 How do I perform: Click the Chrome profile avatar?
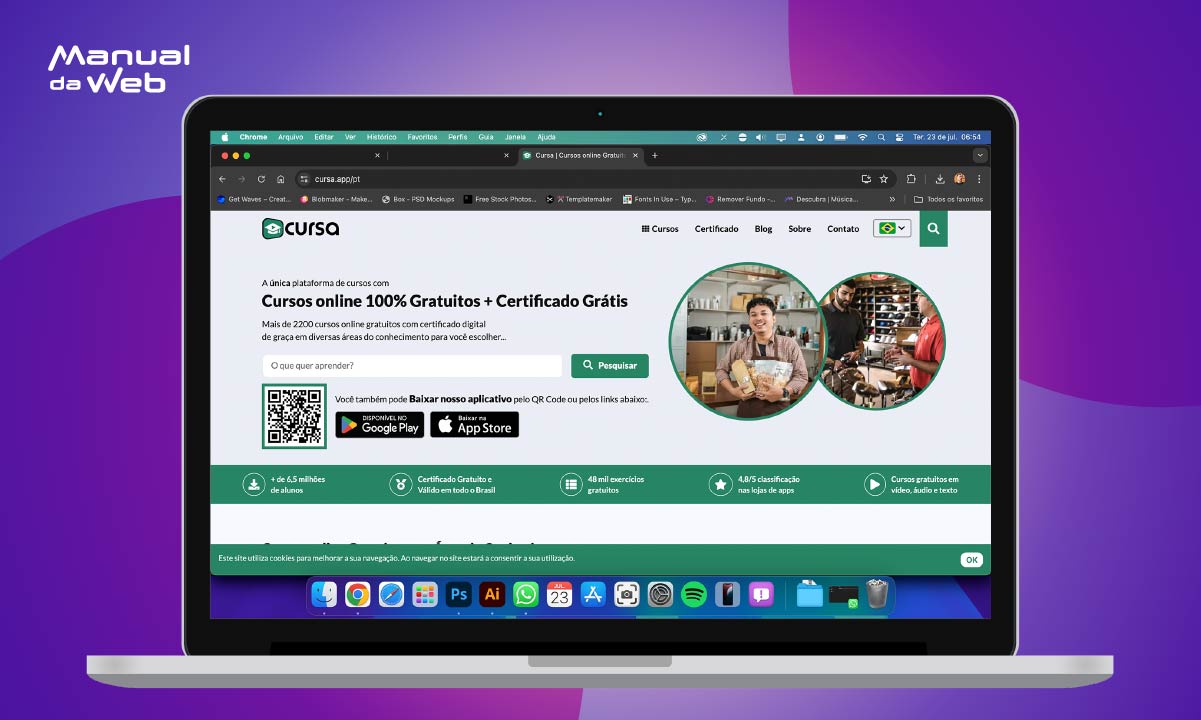[960, 179]
